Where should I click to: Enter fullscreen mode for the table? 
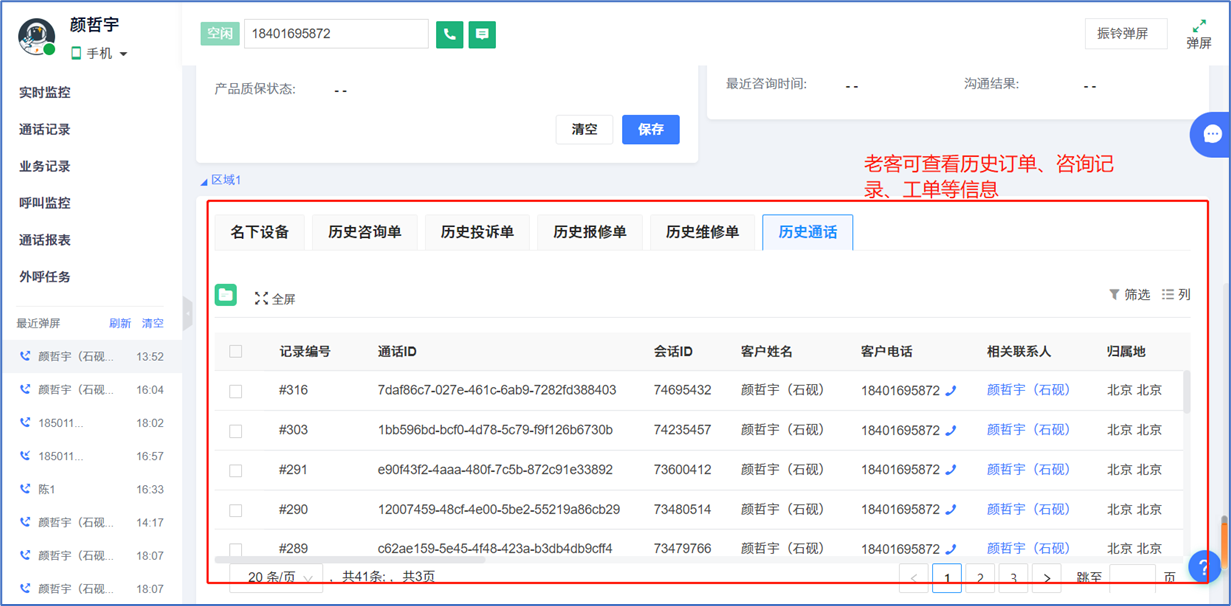pyautogui.click(x=275, y=299)
